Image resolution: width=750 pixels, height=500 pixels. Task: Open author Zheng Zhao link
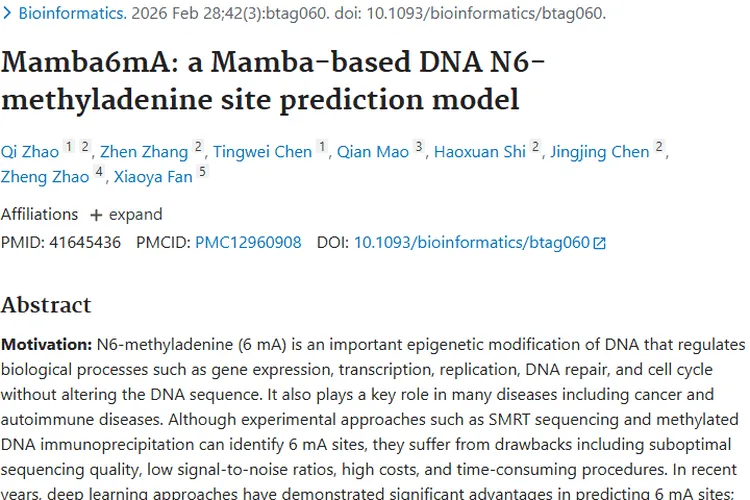45,177
